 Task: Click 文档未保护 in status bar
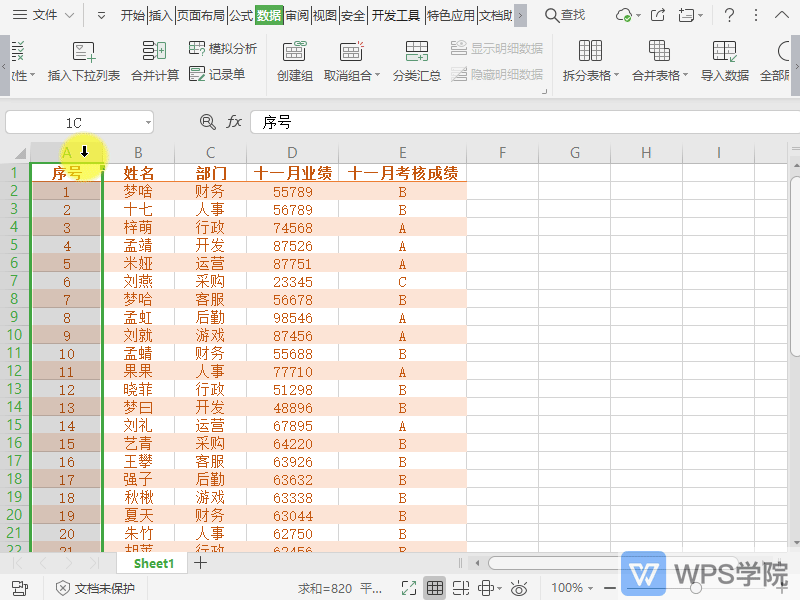coord(95,588)
